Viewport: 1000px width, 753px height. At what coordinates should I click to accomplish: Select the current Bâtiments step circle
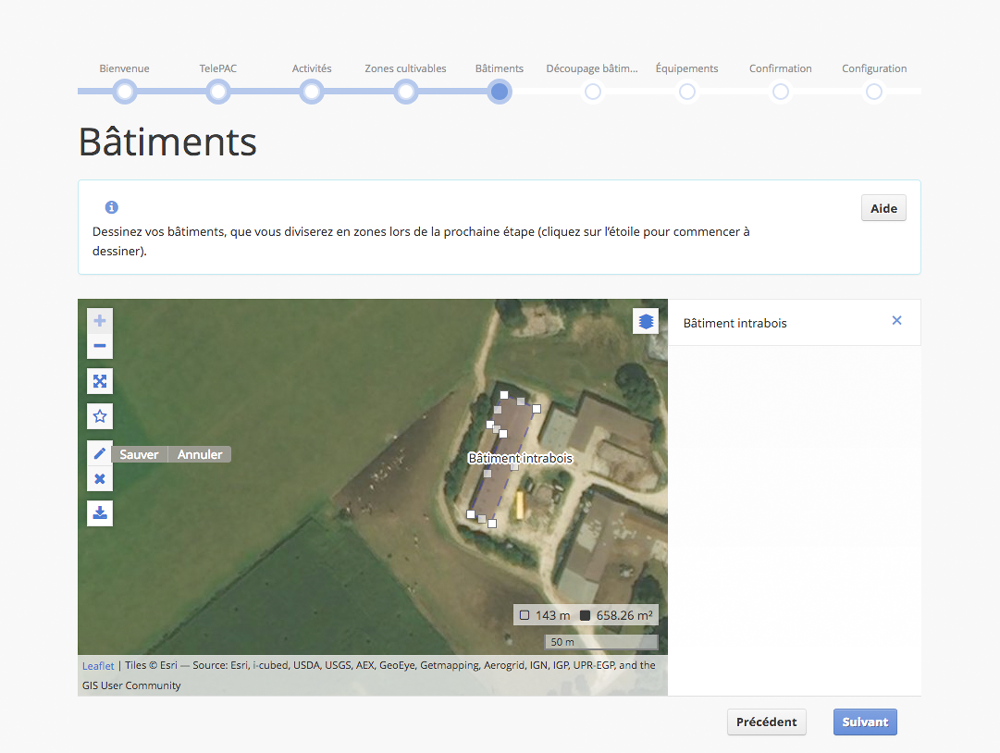[x=499, y=92]
